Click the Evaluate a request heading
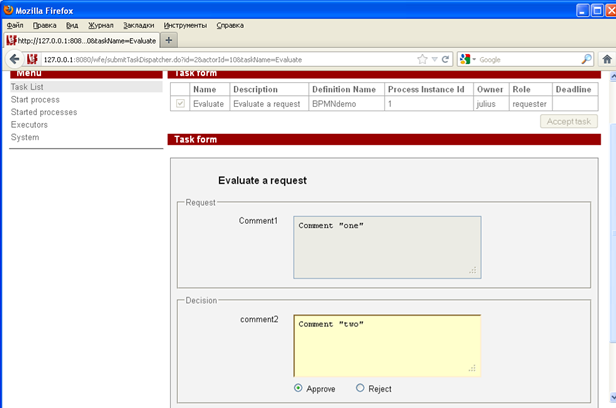 coord(262,180)
